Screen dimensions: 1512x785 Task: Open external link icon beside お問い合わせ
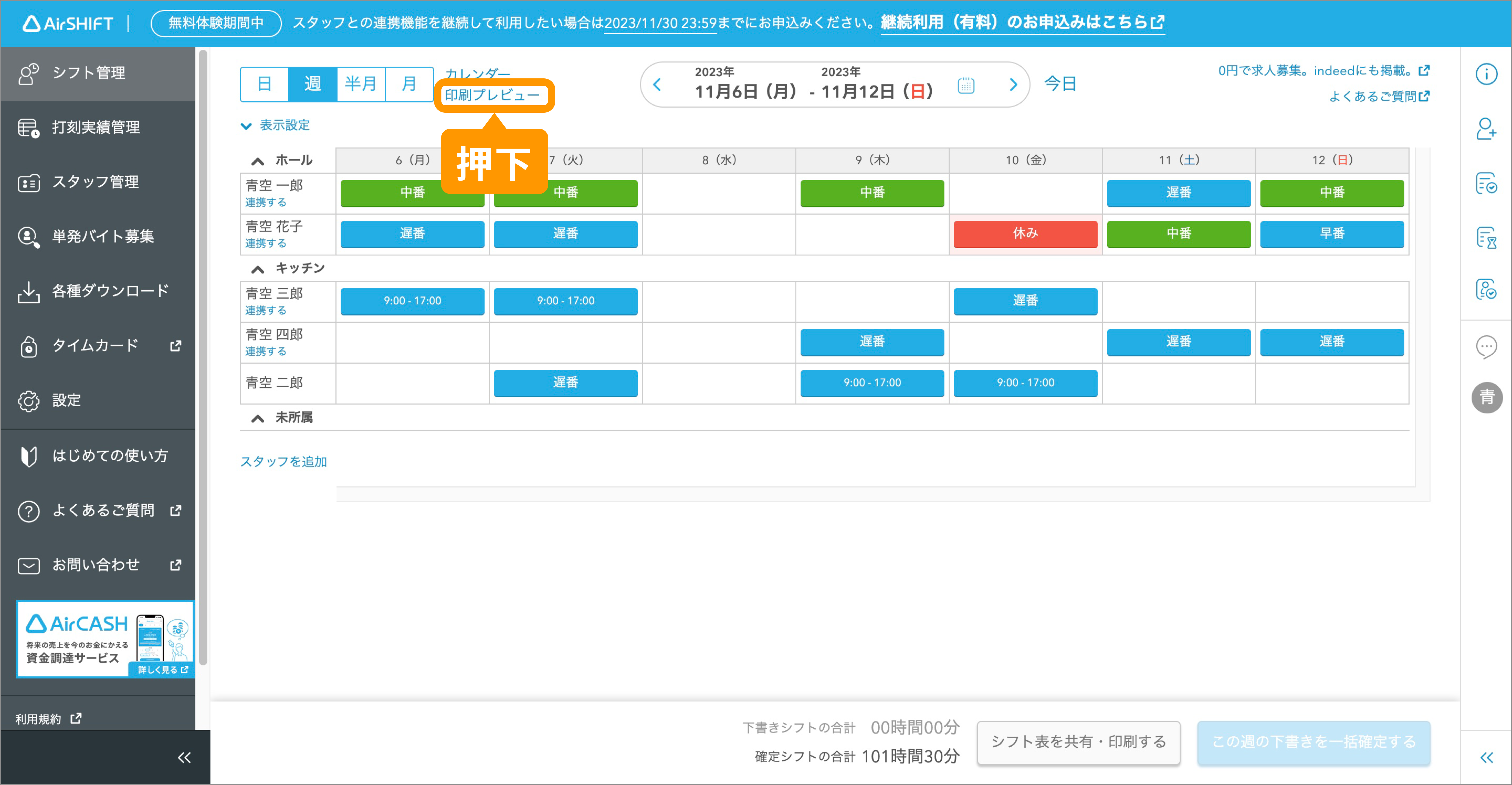[175, 564]
